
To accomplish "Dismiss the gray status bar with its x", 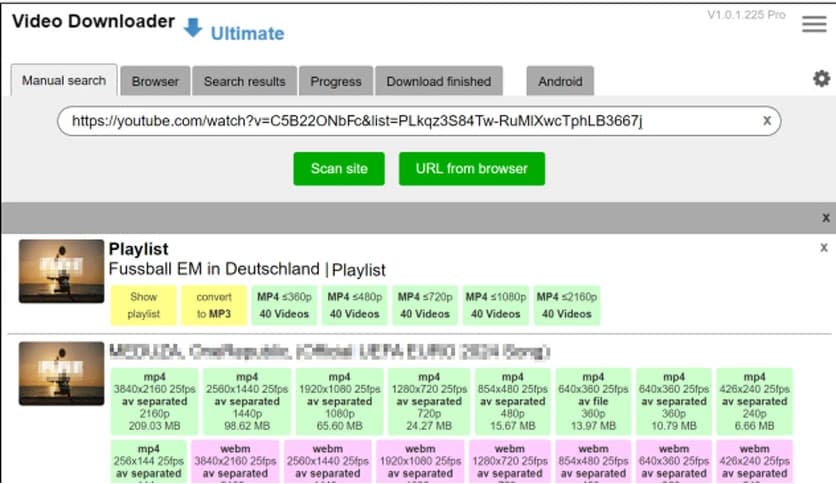I will (825, 217).
